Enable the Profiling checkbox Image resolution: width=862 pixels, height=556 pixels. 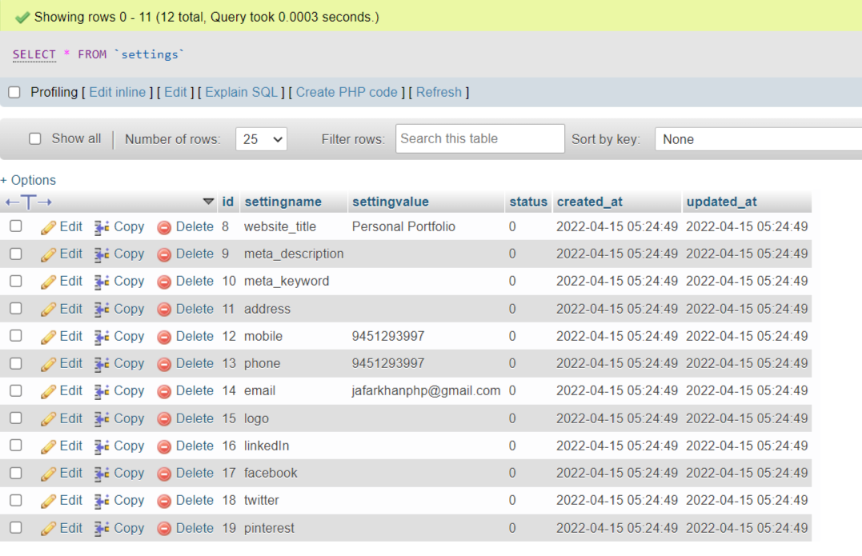click(x=14, y=92)
